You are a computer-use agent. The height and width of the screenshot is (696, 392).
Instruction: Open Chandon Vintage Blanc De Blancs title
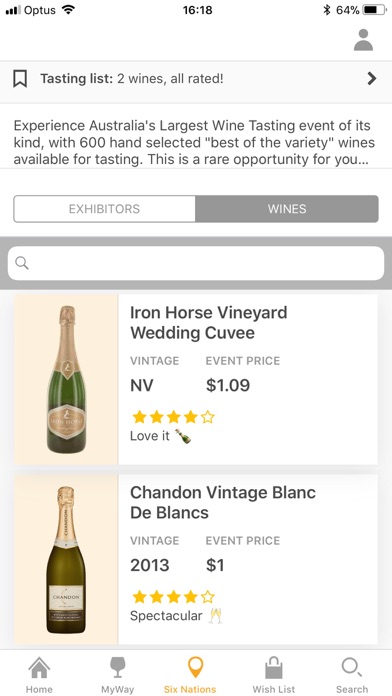tap(223, 502)
